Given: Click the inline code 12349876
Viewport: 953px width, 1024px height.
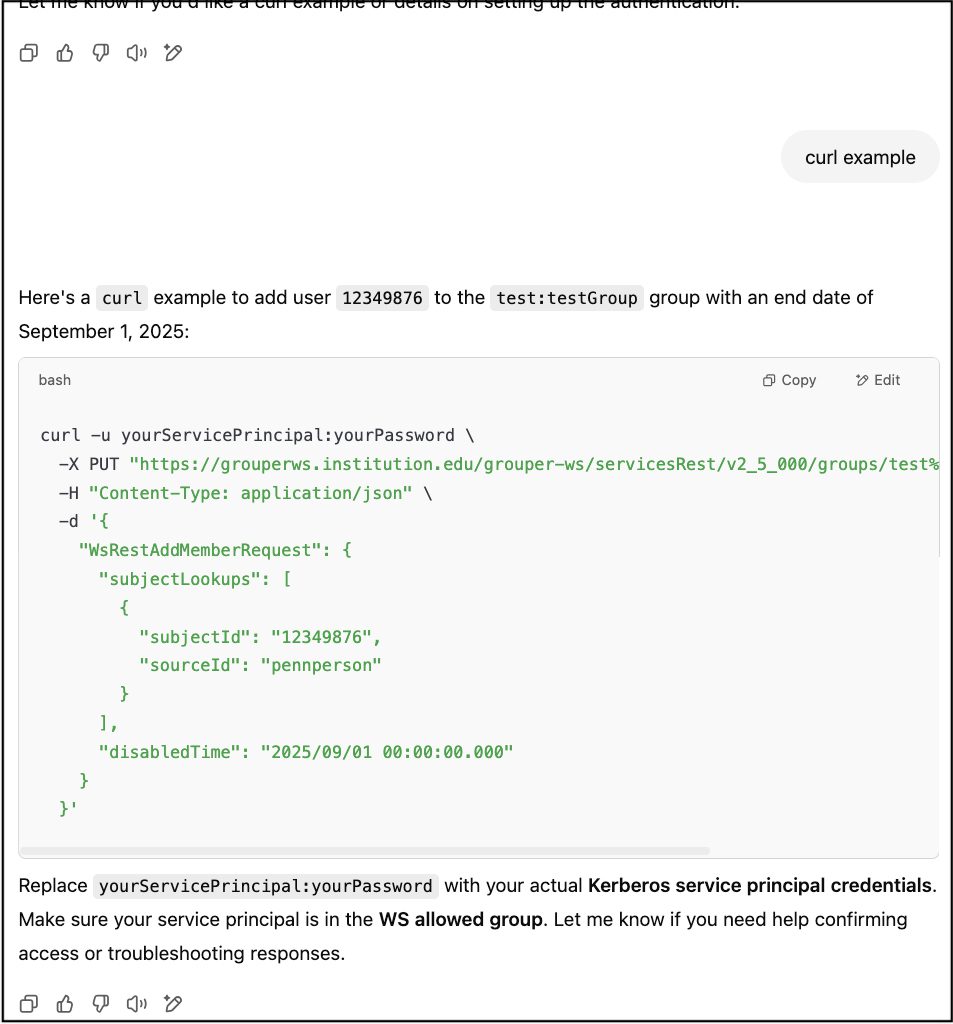Looking at the screenshot, I should tap(382, 298).
